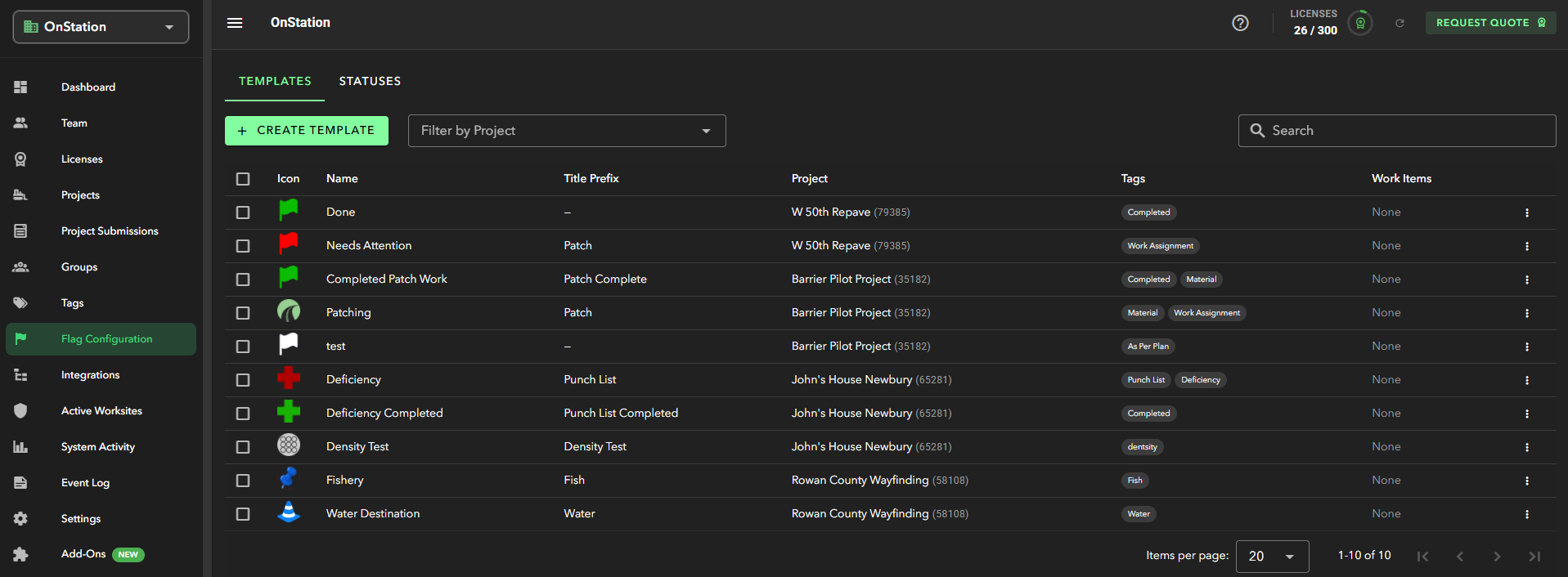Open Event Log in the sidebar
Viewport: 1568px width, 577px height.
click(x=101, y=482)
